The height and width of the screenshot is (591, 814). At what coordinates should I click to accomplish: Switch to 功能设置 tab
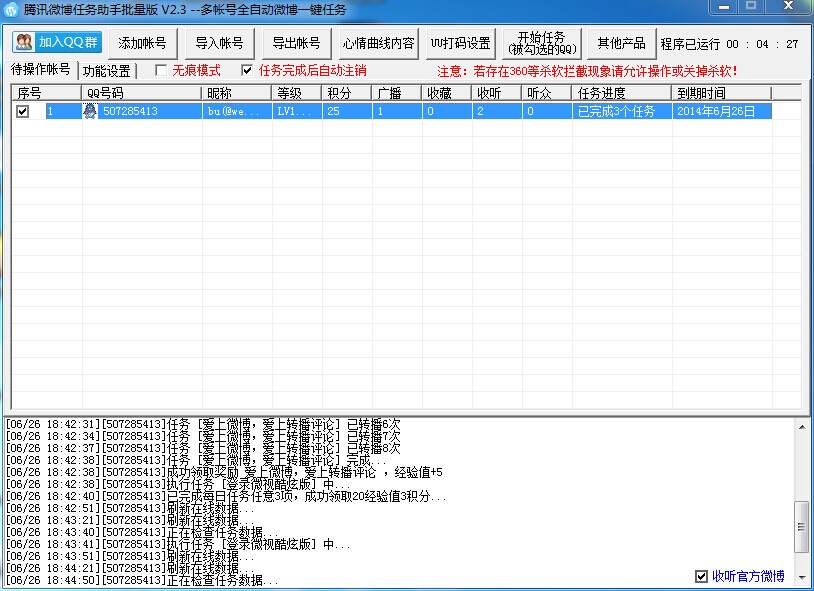point(107,71)
